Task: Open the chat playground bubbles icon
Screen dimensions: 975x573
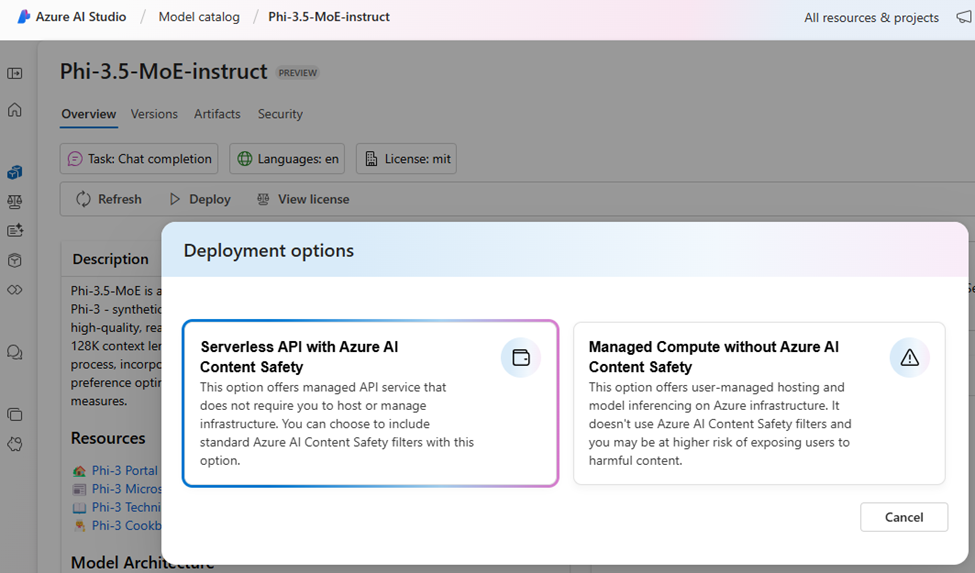Action: point(15,353)
